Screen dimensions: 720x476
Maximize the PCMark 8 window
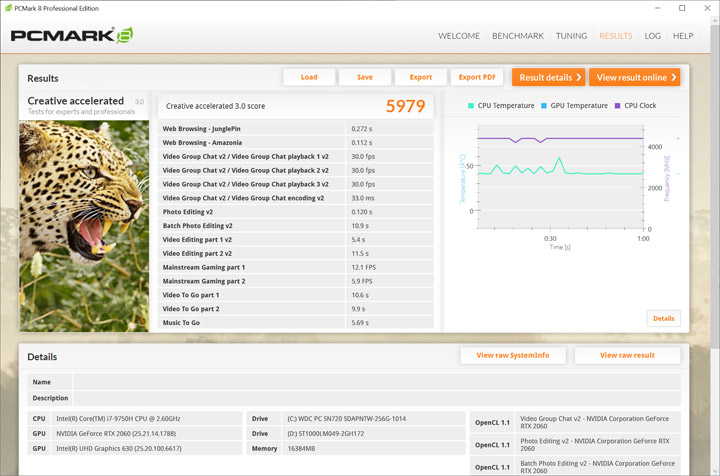click(x=682, y=8)
